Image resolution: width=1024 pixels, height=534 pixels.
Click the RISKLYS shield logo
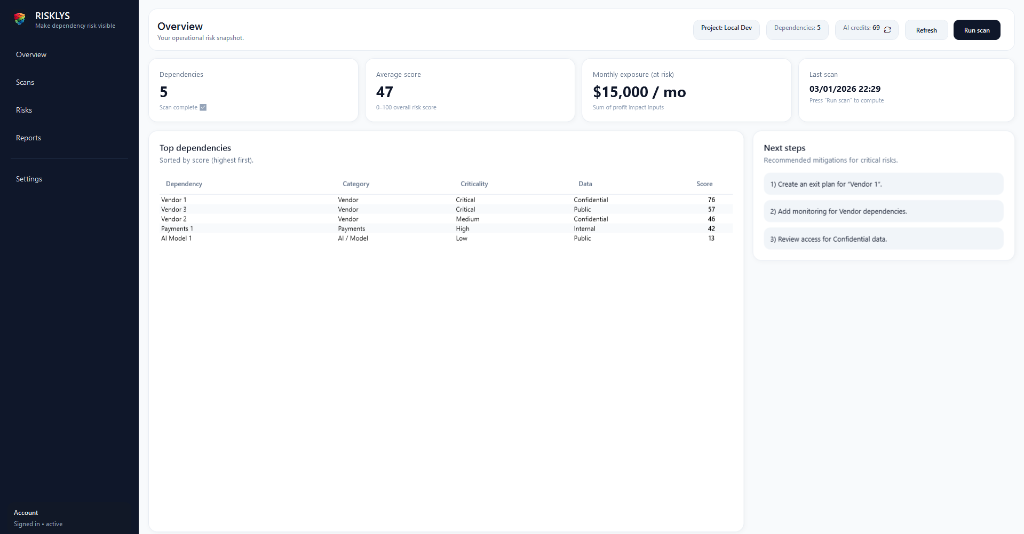tap(20, 20)
